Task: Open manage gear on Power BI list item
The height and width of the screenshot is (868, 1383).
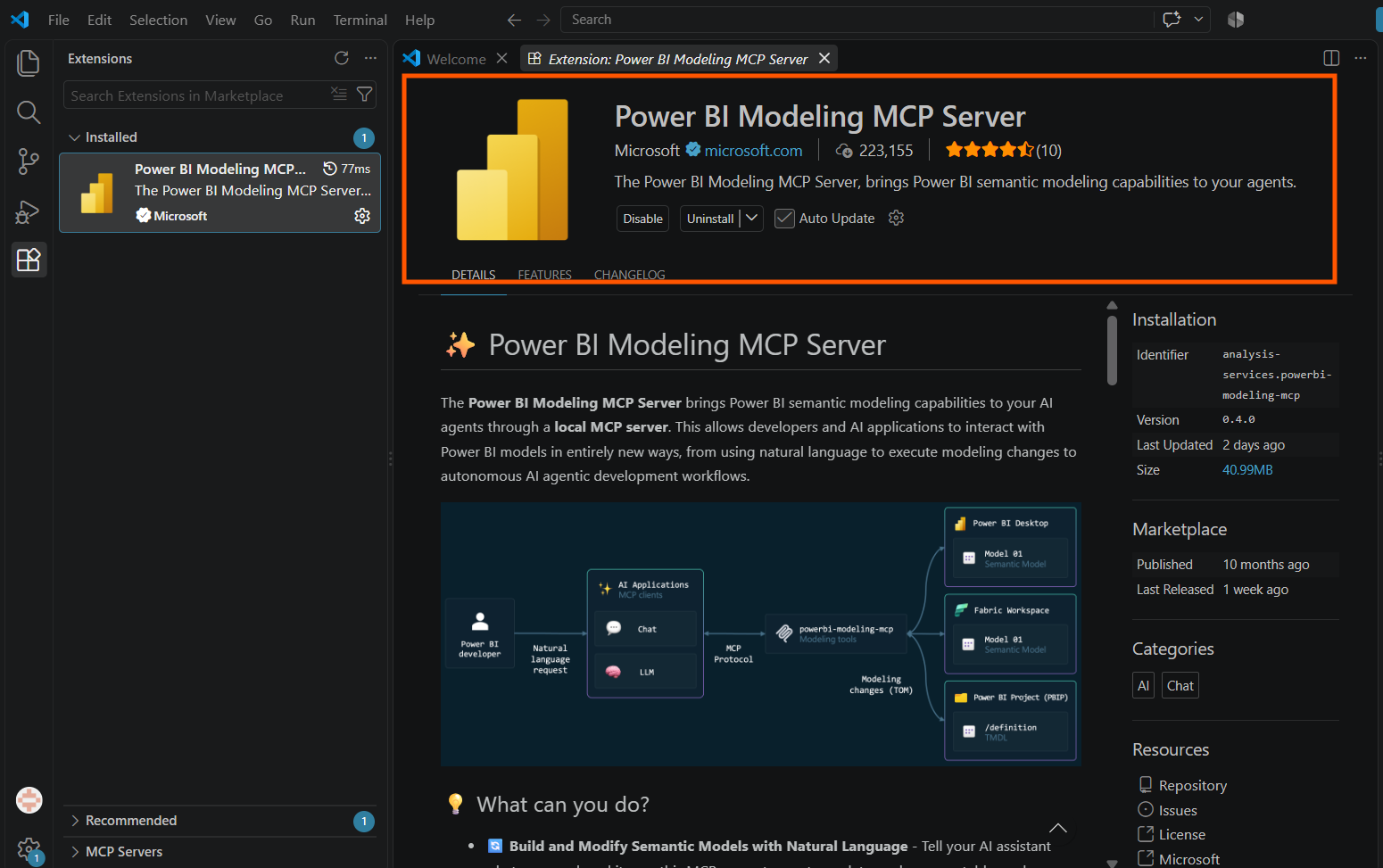Action: click(362, 216)
